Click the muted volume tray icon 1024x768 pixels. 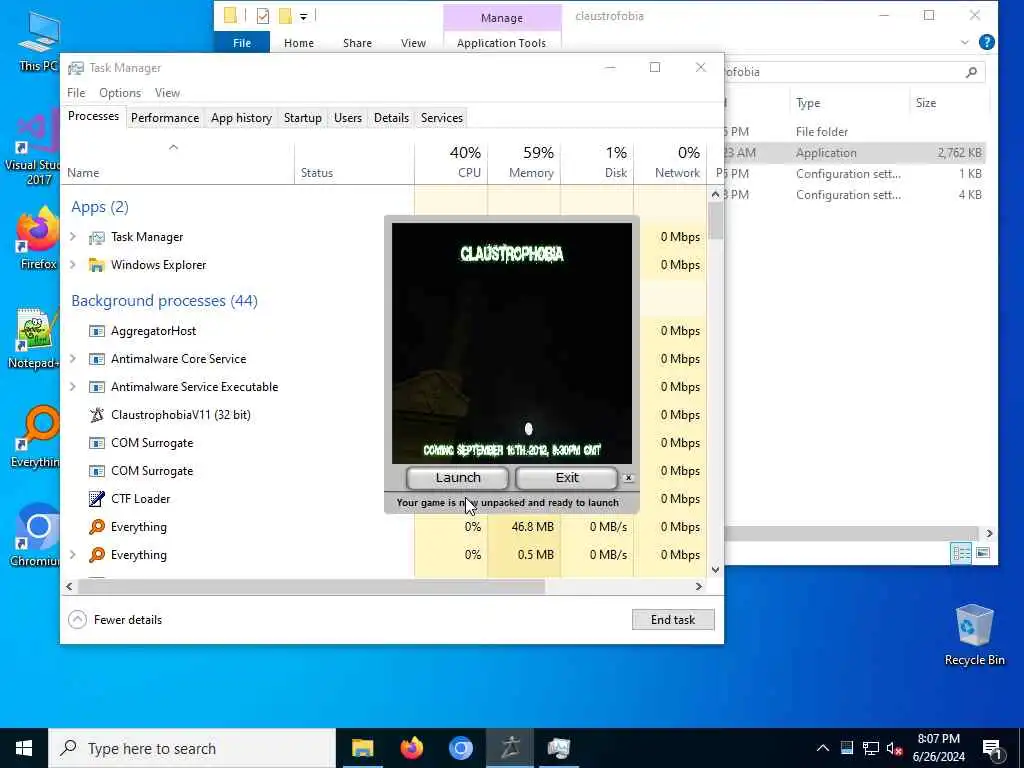[x=894, y=748]
